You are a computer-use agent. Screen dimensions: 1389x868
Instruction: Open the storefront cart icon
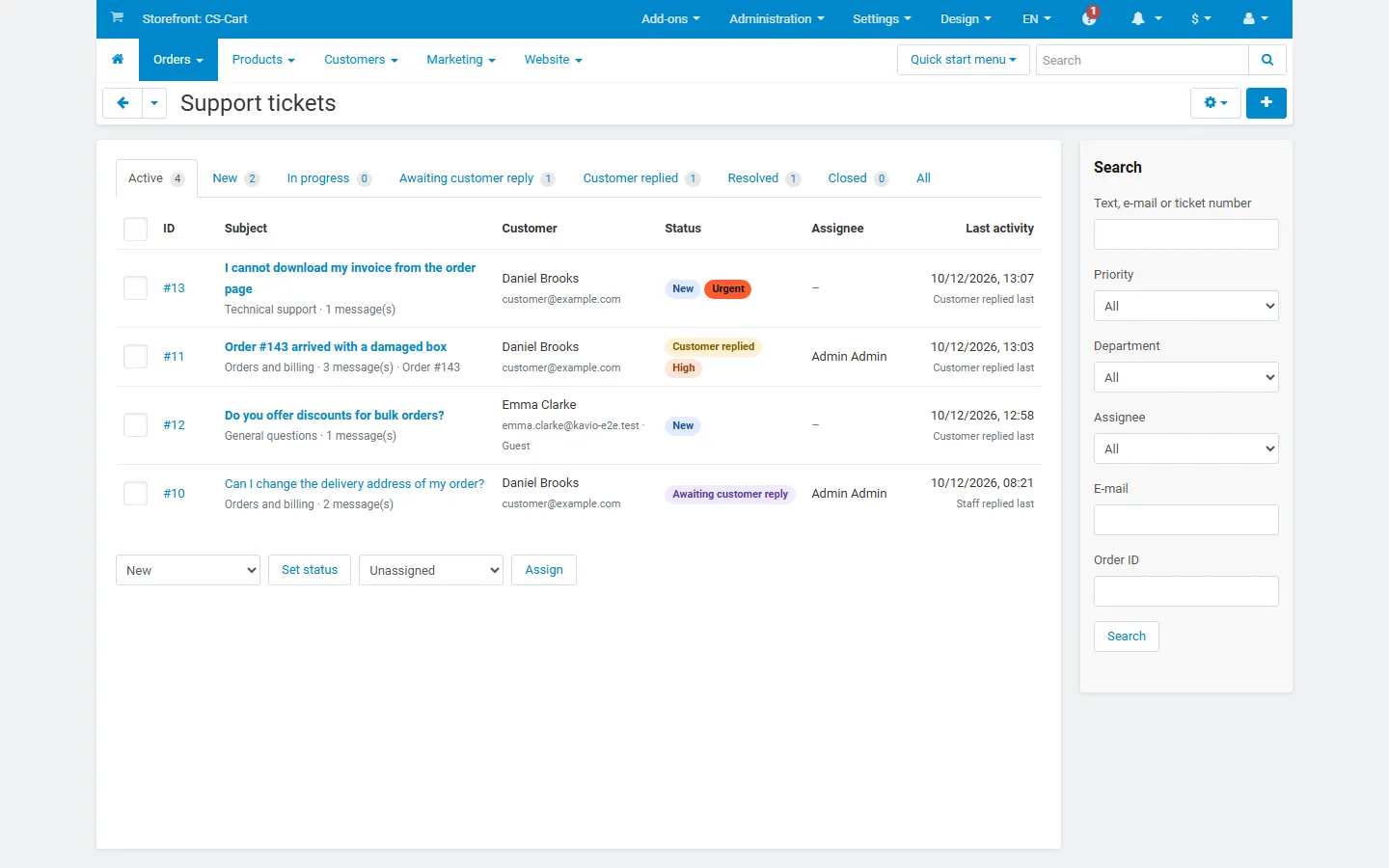117,18
